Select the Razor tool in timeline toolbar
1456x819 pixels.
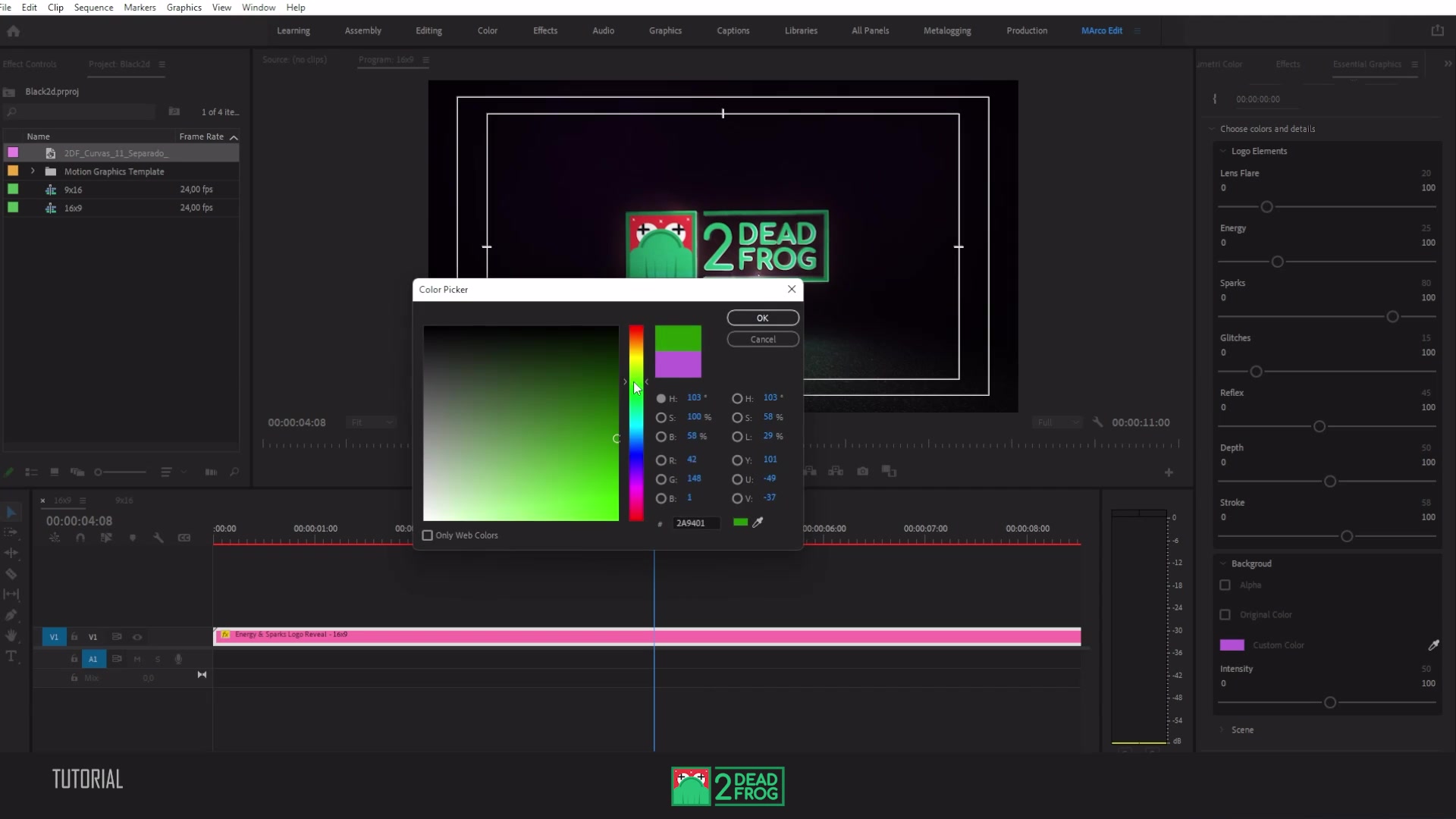click(11, 574)
